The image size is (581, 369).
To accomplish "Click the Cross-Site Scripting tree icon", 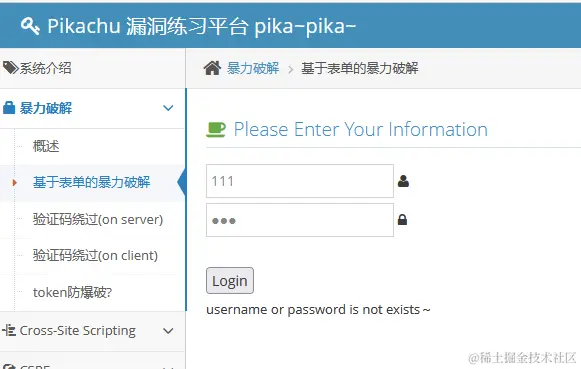I will tap(9, 330).
